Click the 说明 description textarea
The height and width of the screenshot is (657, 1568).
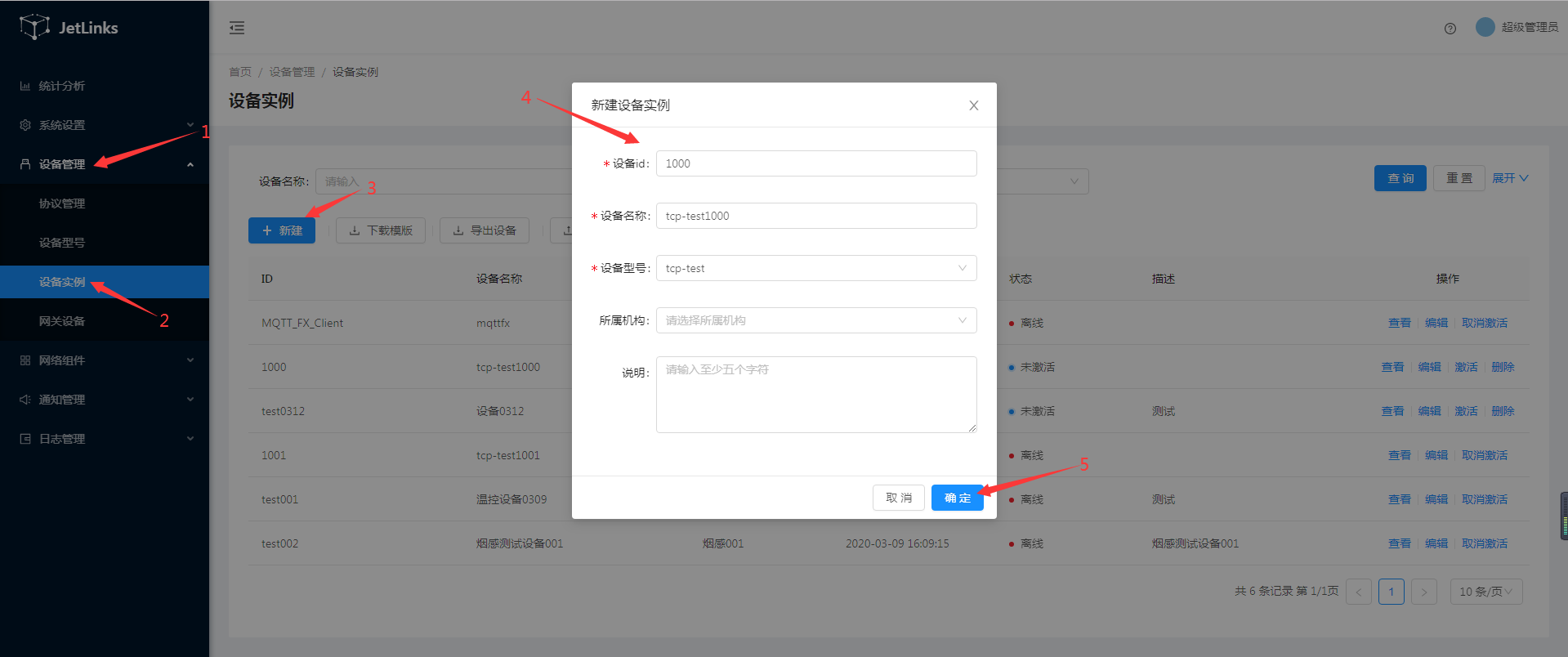pos(815,395)
